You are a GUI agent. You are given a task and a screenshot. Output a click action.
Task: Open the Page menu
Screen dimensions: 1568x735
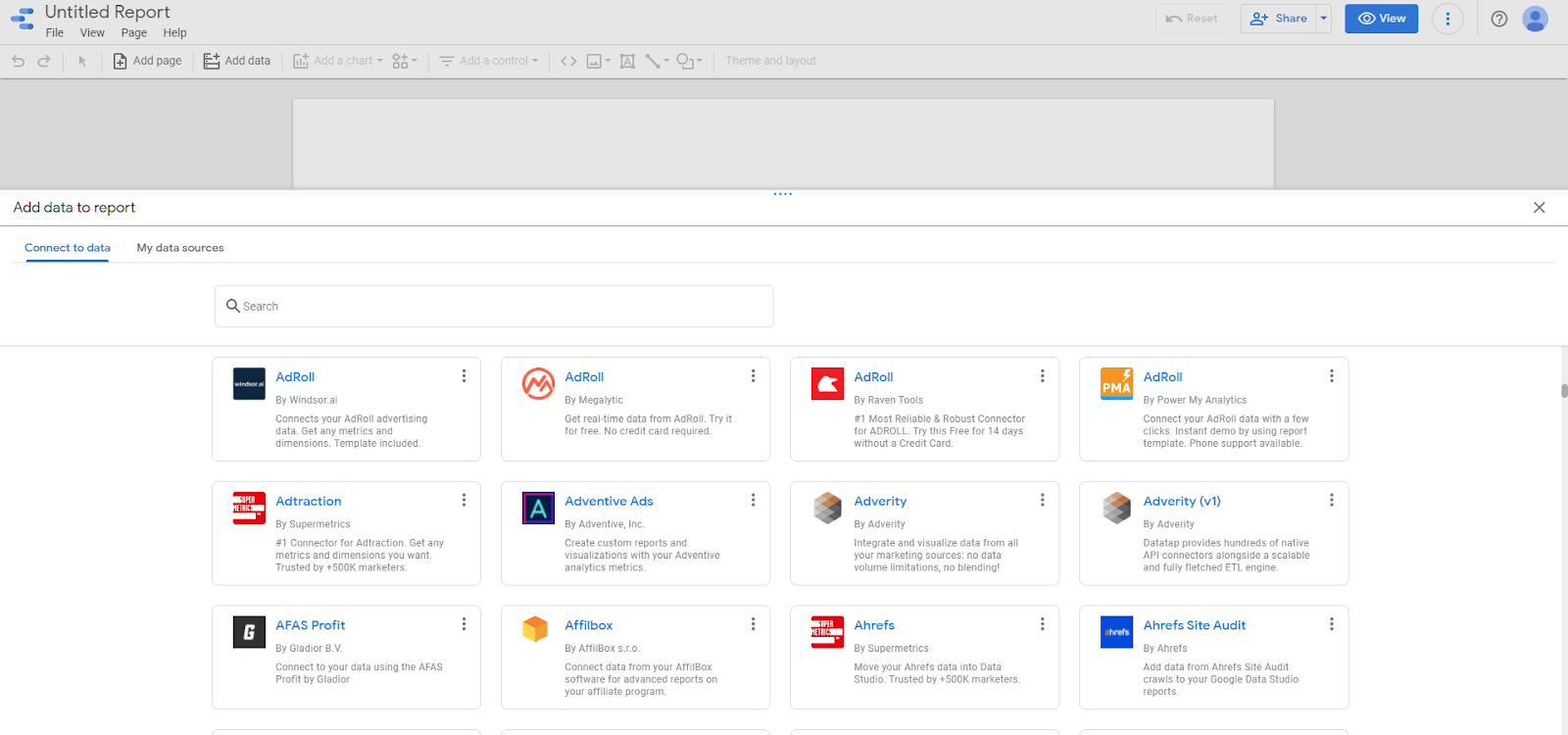coord(134,32)
